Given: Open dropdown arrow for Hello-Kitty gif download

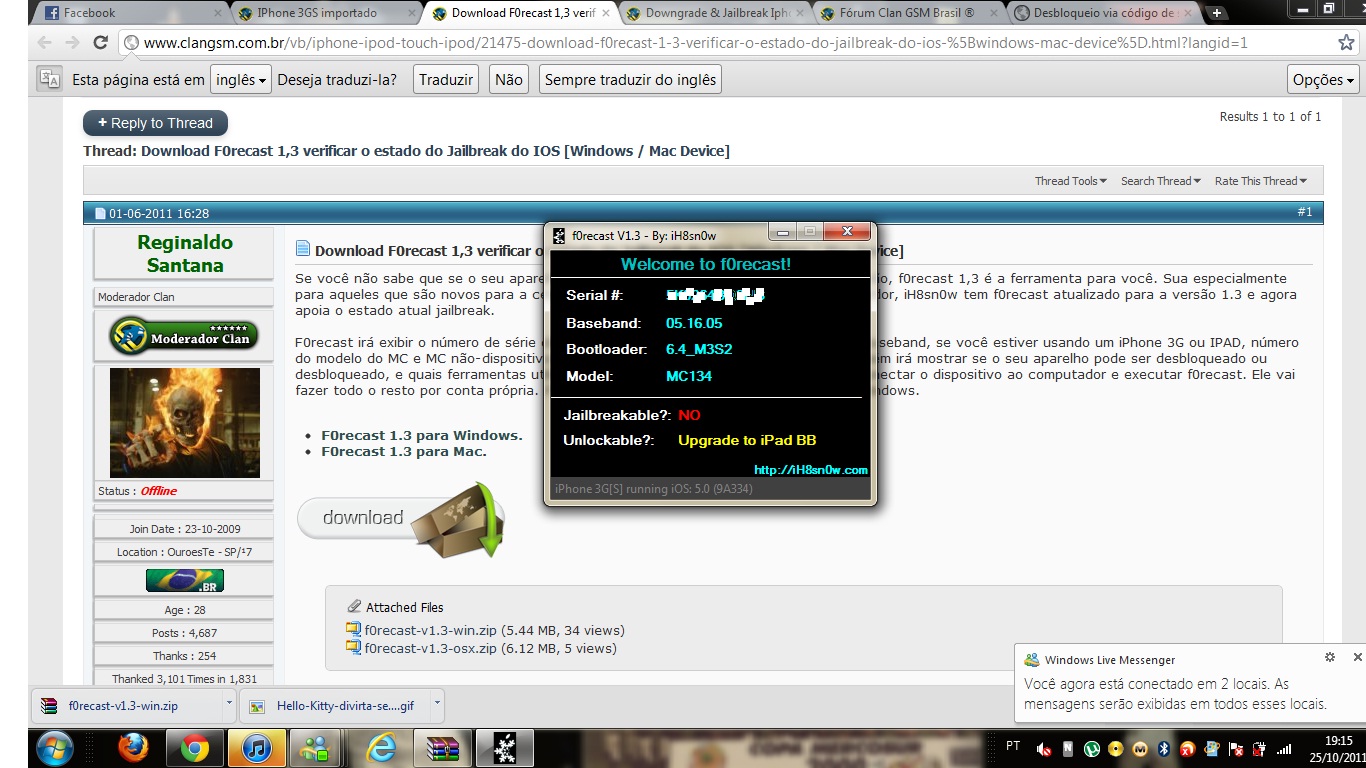Looking at the screenshot, I should [x=437, y=704].
